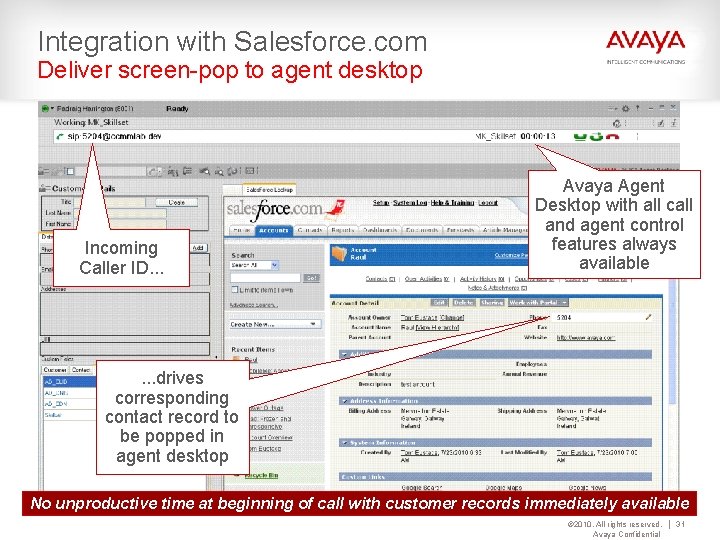Open the Work with Portal dropdown button
Viewport: 720px width, 540px height.
(538, 303)
